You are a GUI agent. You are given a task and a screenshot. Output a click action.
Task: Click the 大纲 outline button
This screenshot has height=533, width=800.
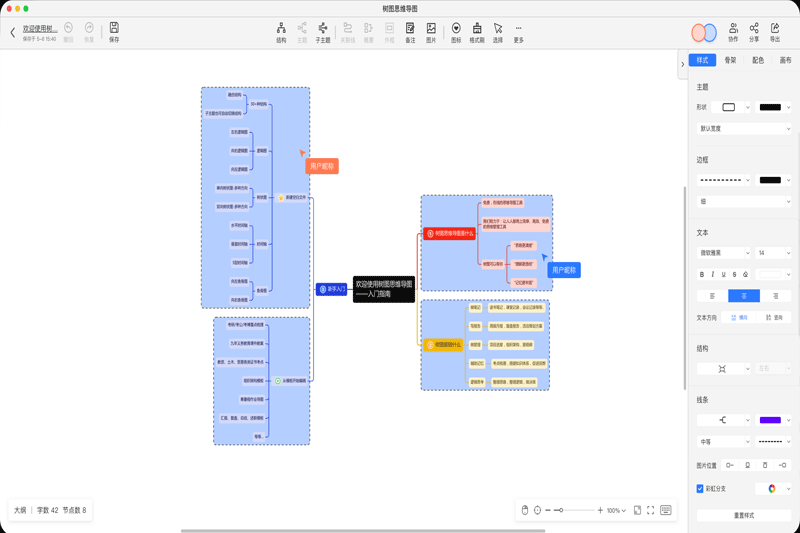click(x=20, y=510)
